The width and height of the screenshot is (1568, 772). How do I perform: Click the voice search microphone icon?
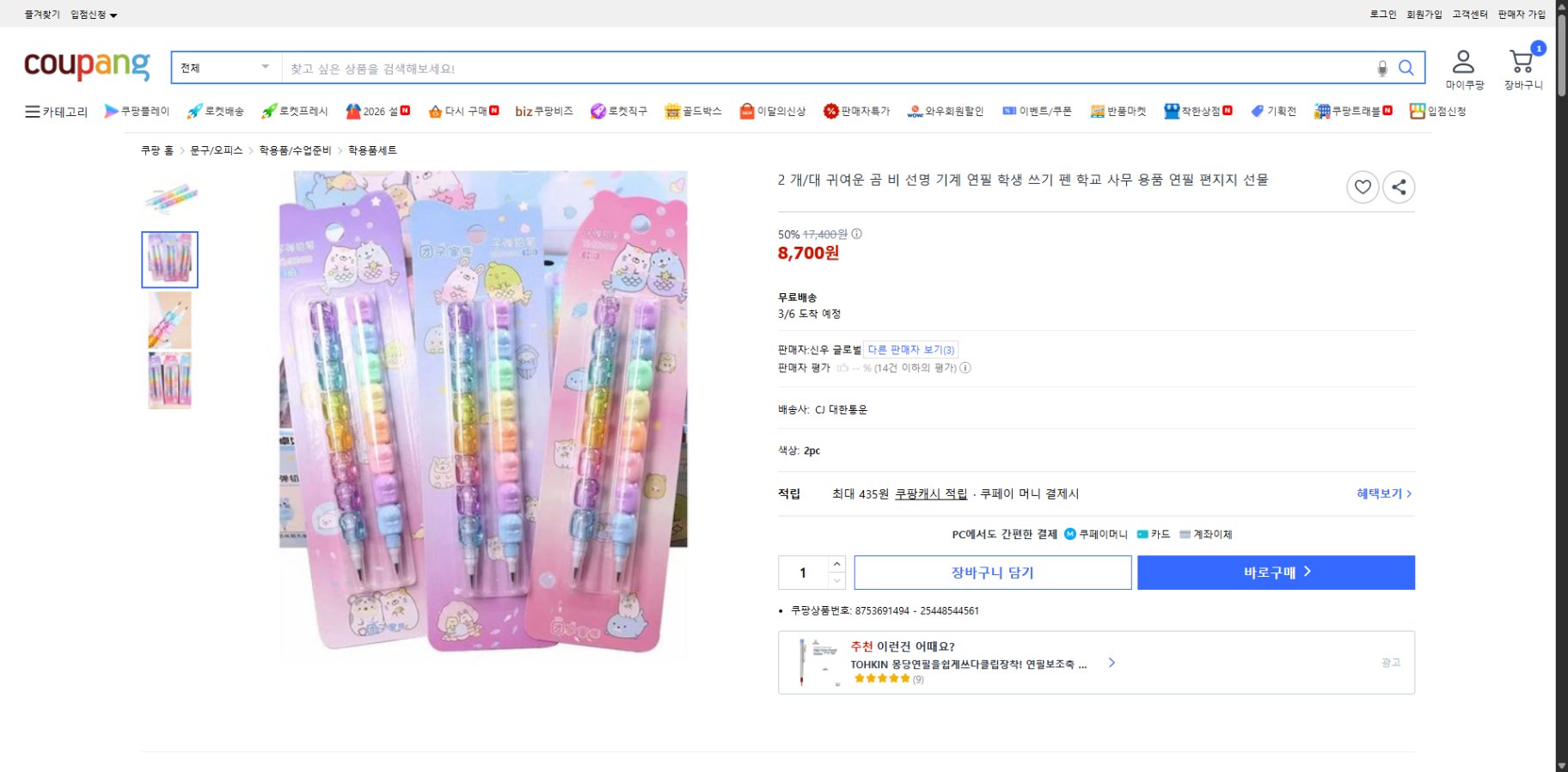click(1383, 68)
